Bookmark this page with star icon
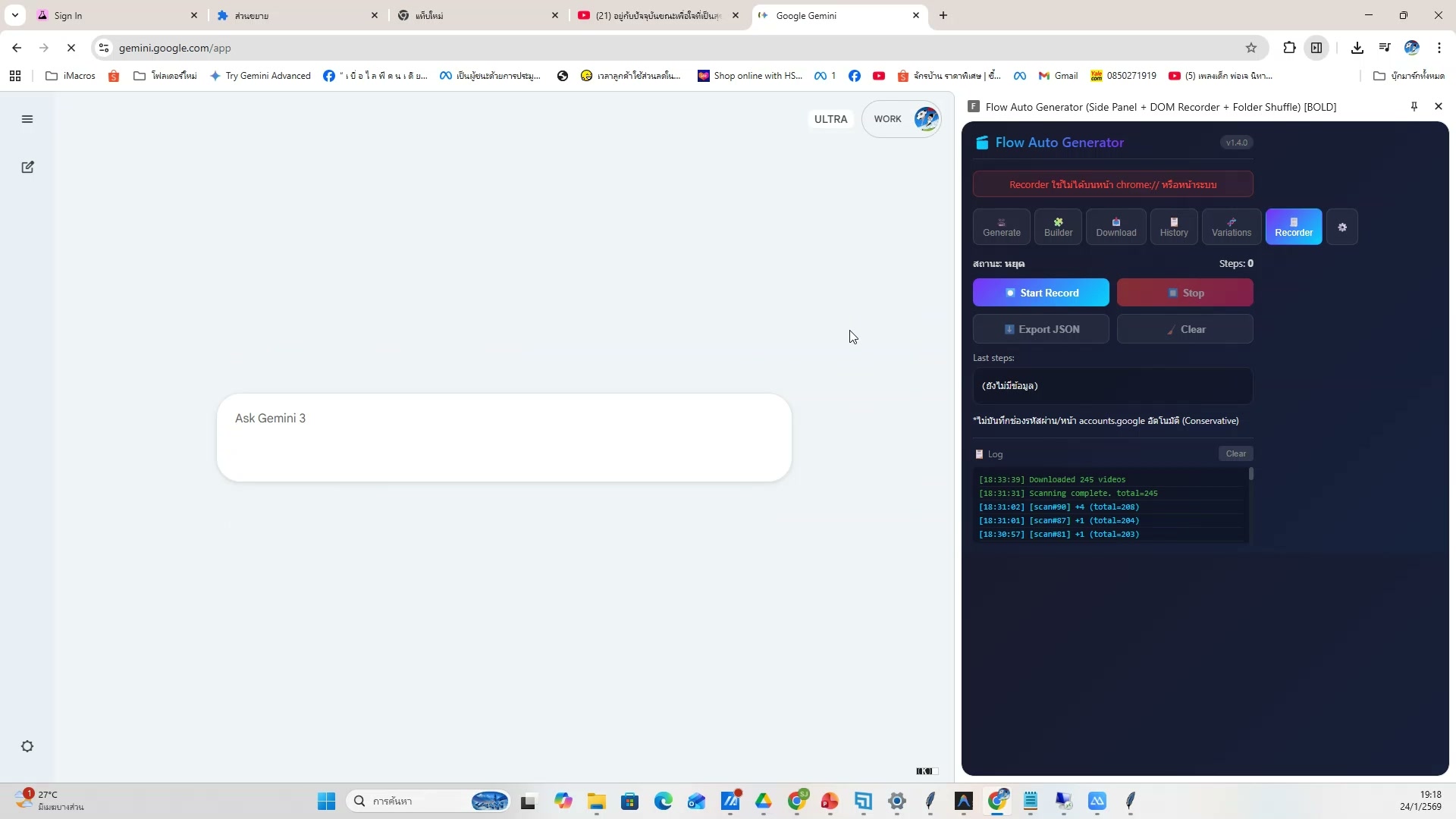The image size is (1456, 819). 1251,48
